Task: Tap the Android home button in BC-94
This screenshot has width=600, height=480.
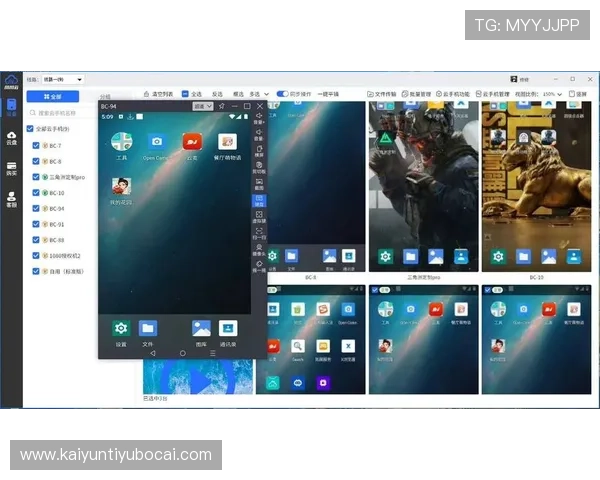Action: pyautogui.click(x=182, y=353)
